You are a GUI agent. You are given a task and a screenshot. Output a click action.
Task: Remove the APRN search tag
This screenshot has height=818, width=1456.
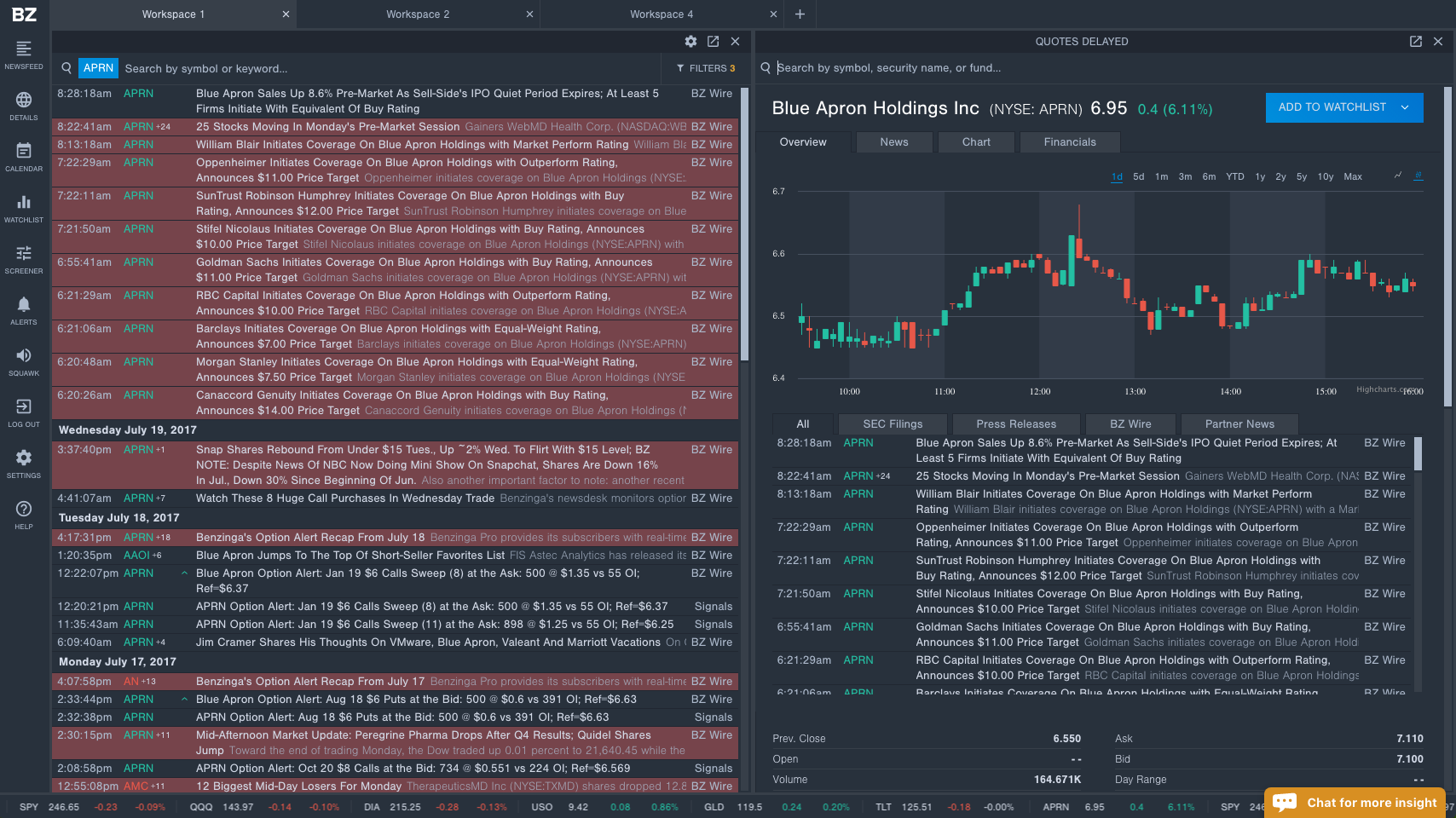pos(98,68)
